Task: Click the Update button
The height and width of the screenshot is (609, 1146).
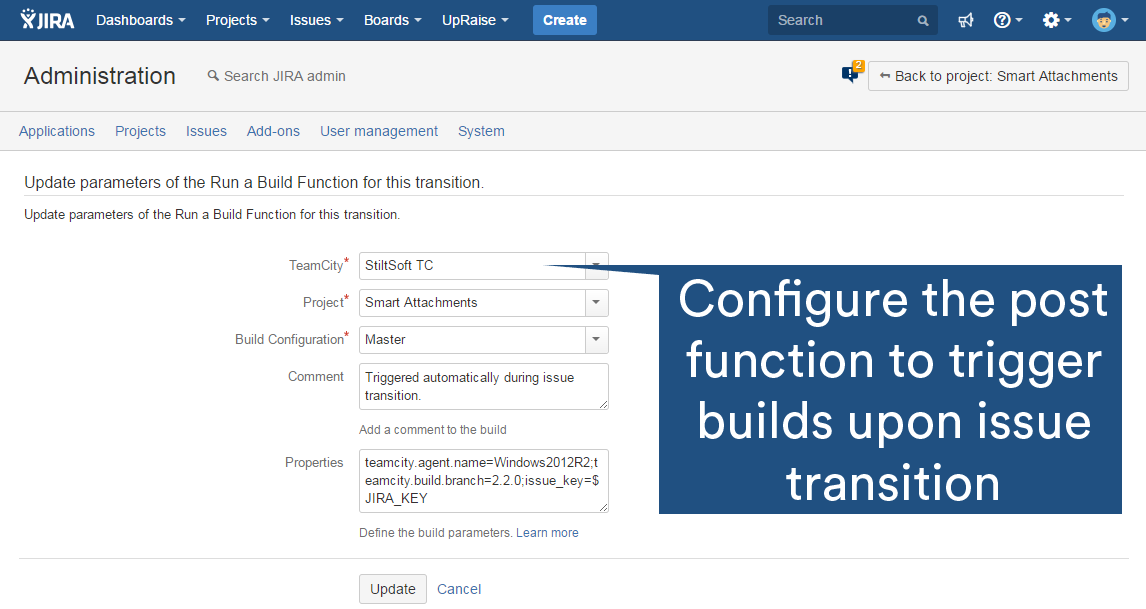Action: click(393, 589)
